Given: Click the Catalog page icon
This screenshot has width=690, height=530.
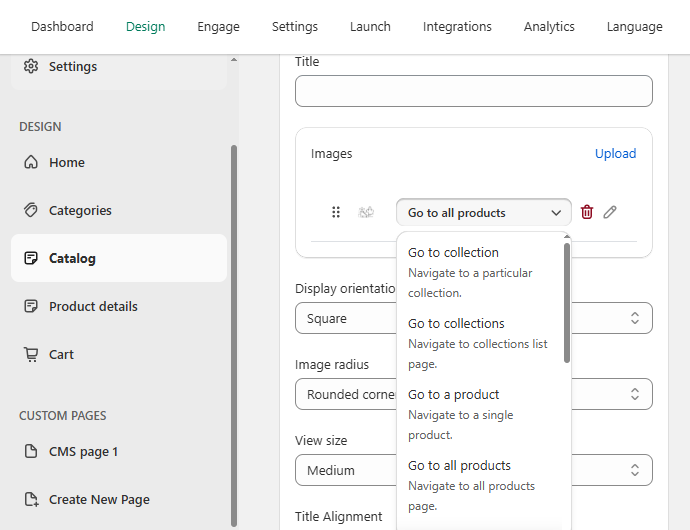Looking at the screenshot, I should click(x=31, y=258).
